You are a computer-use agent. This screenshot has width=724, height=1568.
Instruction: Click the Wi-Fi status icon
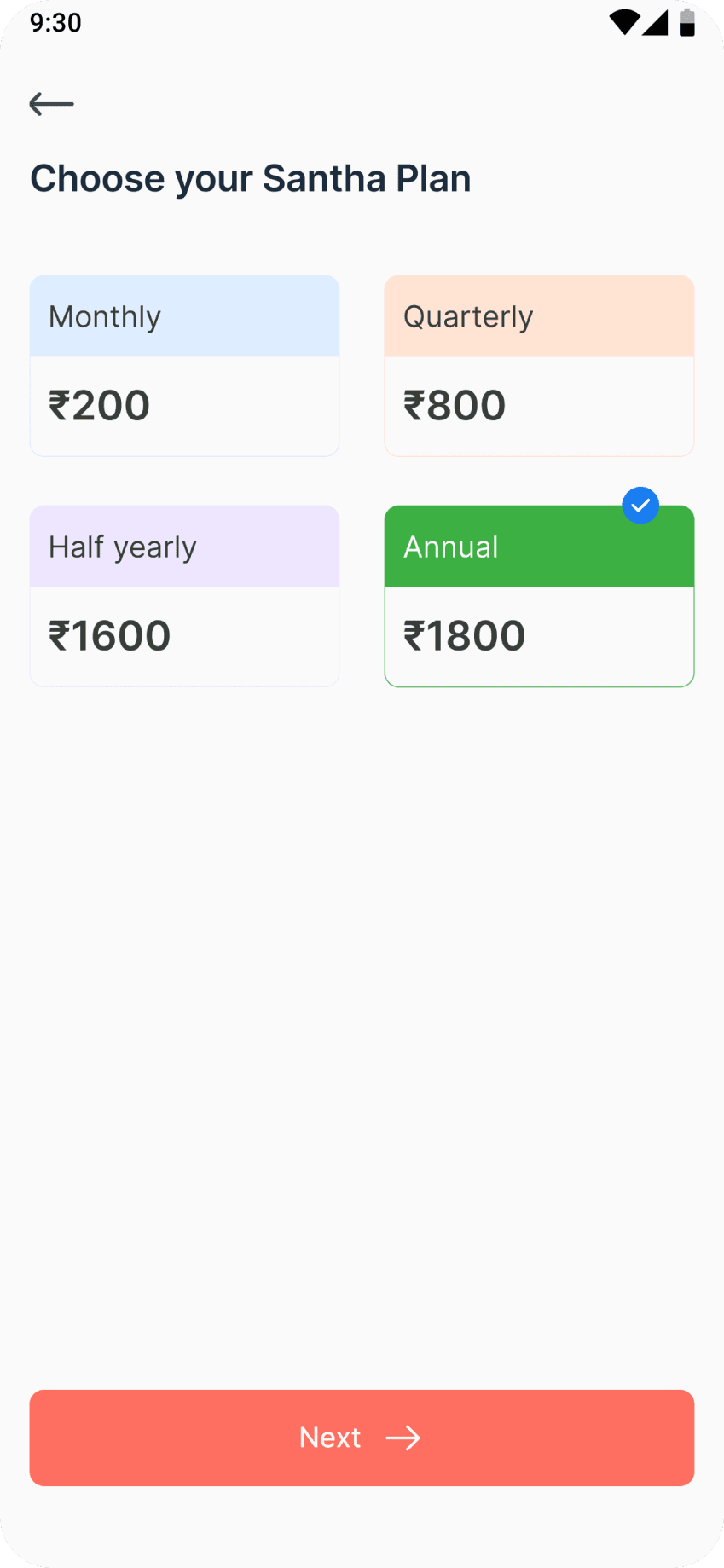click(624, 23)
